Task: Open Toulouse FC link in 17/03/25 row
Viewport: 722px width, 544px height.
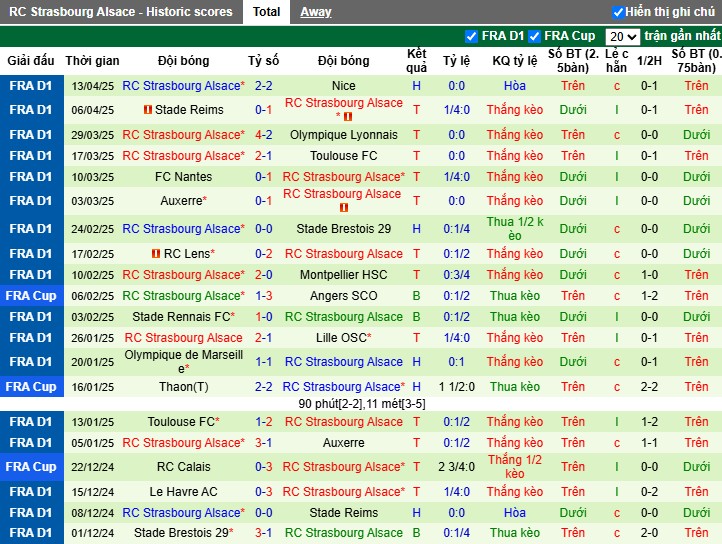Action: pos(344,156)
